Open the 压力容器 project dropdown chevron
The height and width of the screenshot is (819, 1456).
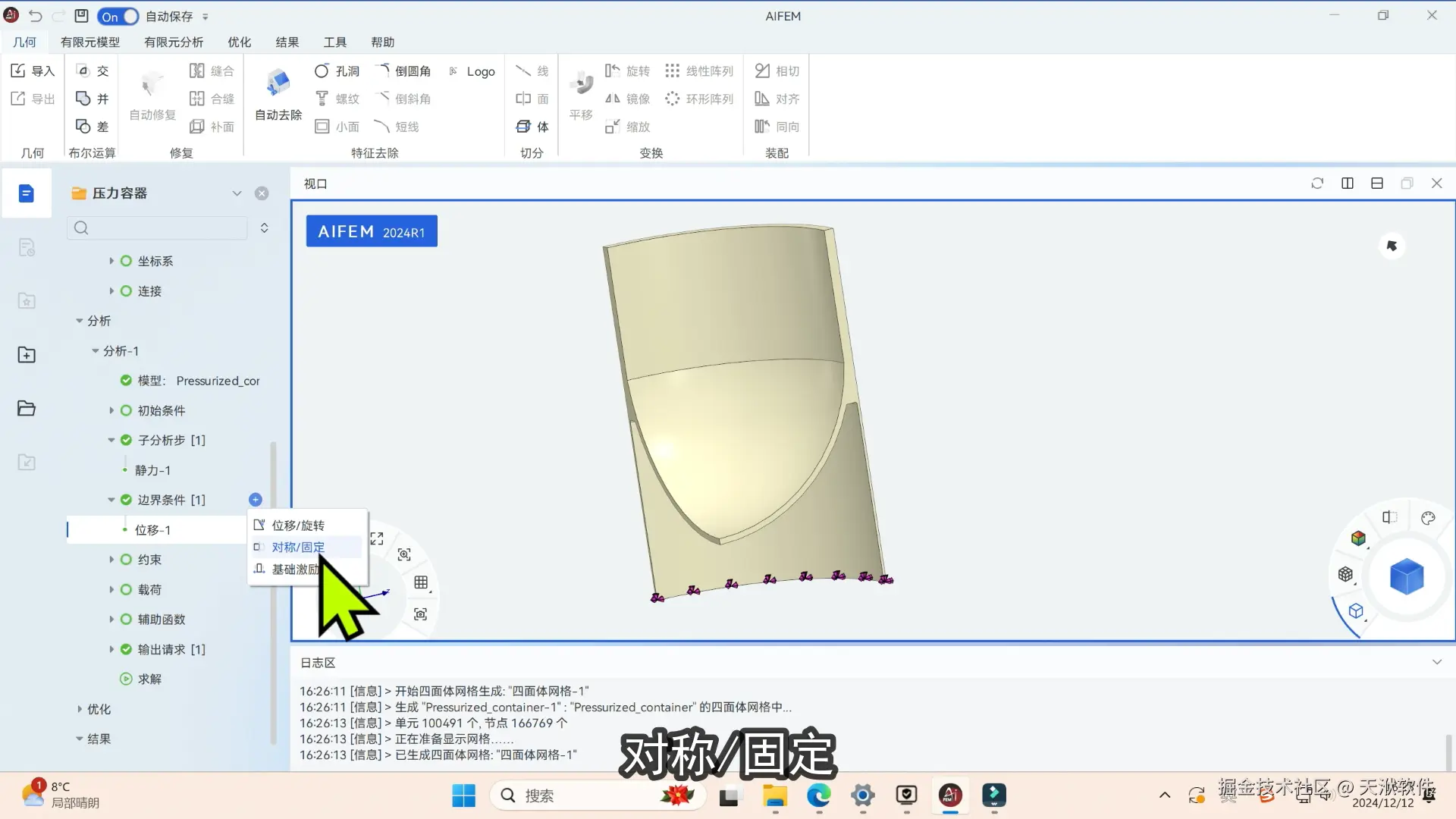237,193
